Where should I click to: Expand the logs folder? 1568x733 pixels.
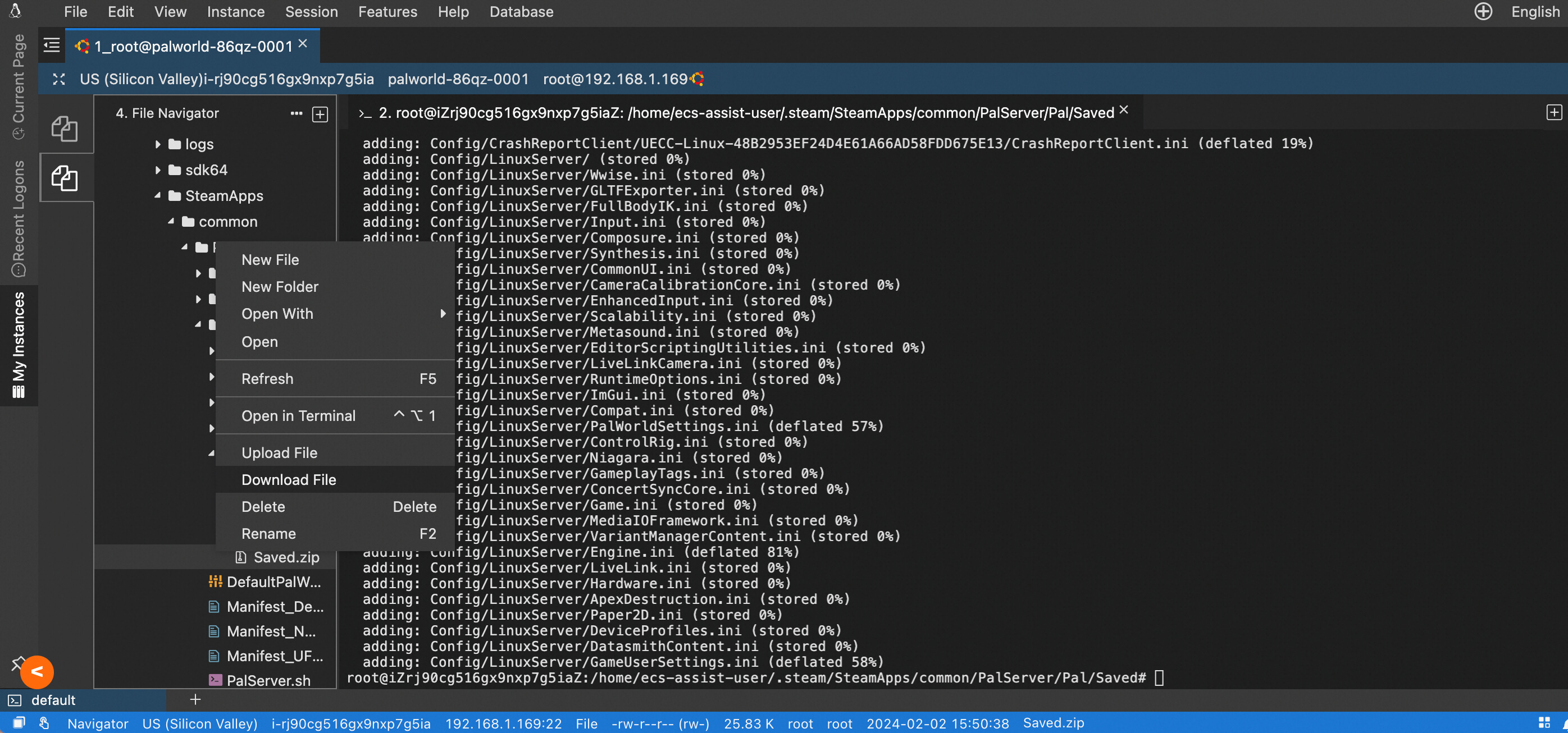point(158,144)
